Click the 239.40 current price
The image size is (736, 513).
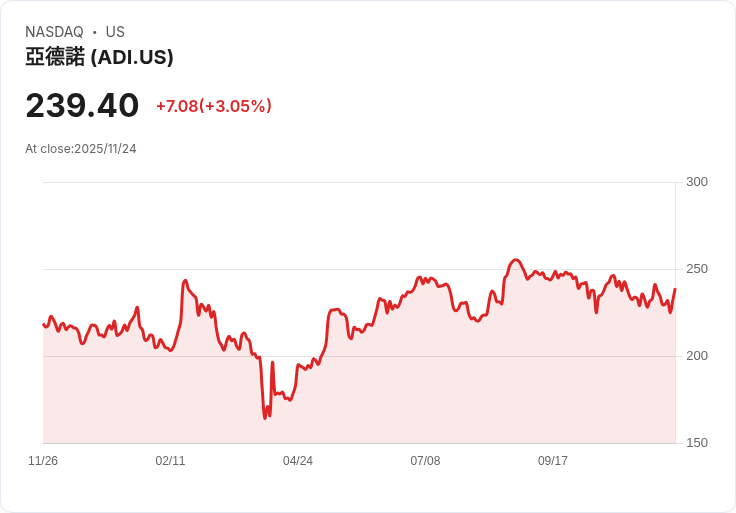[x=82, y=106]
